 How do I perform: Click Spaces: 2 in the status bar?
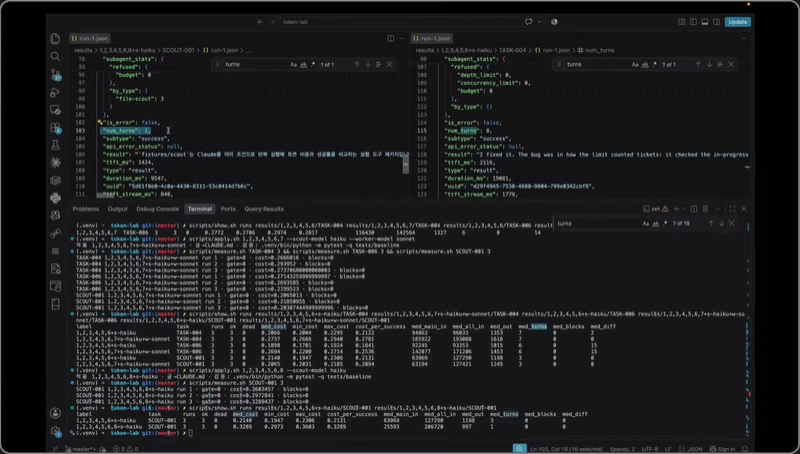pos(622,449)
